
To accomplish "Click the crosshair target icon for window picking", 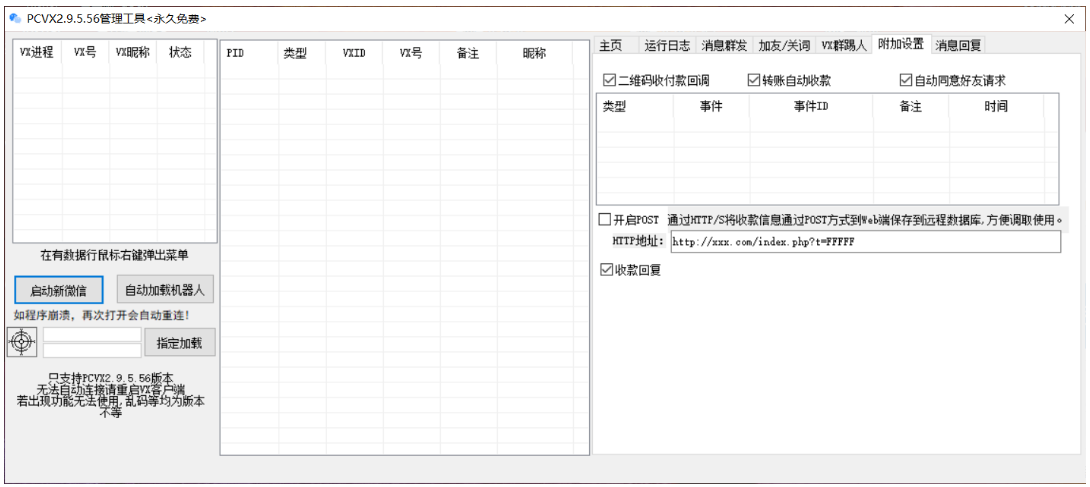I will (24, 341).
